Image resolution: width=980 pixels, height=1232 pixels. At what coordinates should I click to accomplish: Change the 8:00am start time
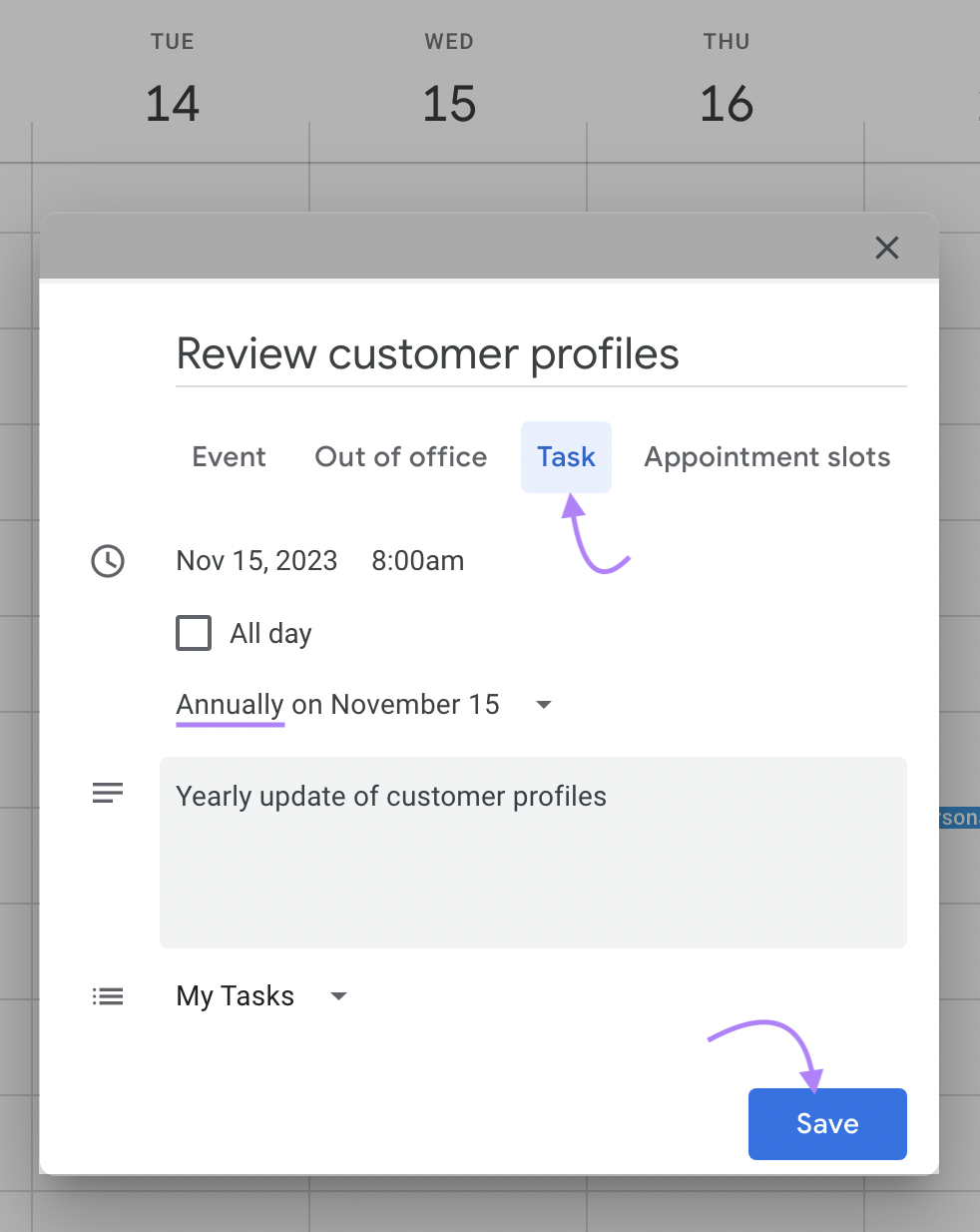[417, 560]
